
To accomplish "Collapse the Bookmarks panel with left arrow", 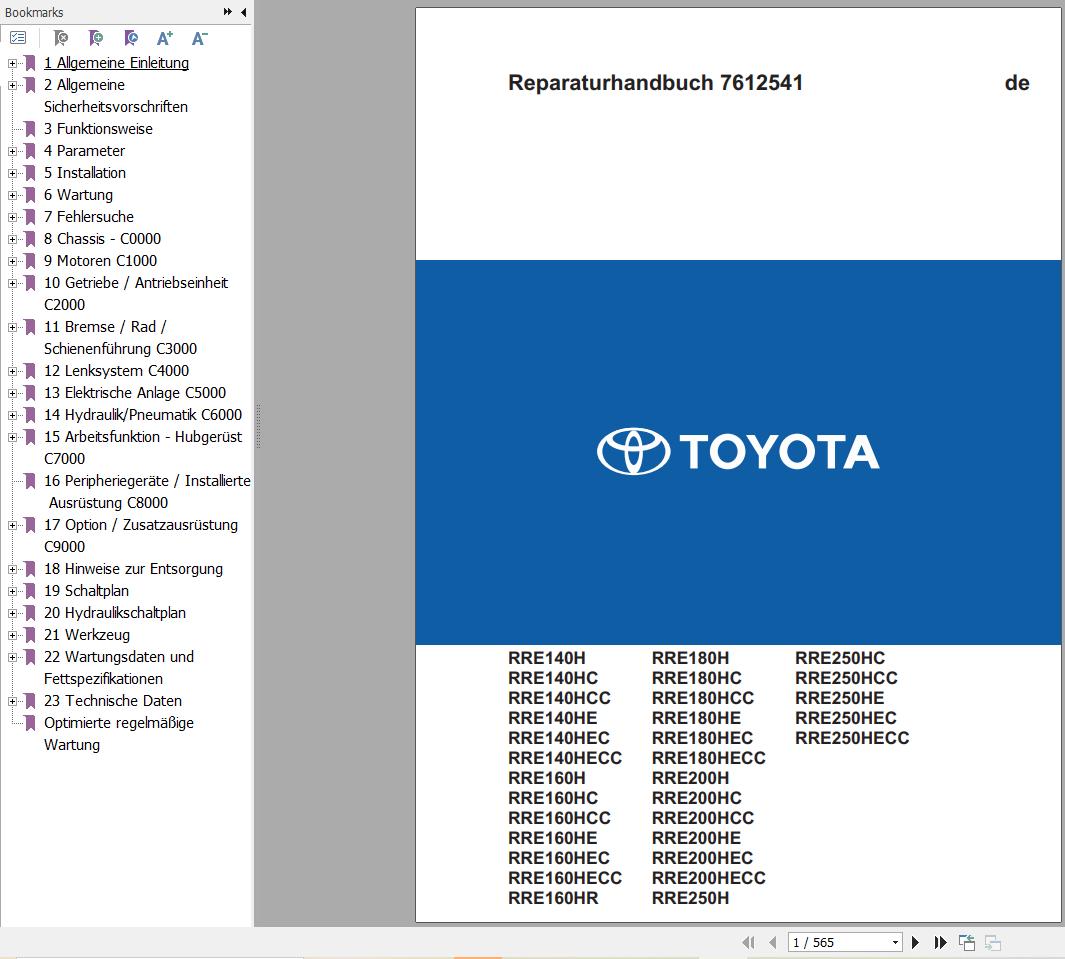I will click(x=243, y=12).
